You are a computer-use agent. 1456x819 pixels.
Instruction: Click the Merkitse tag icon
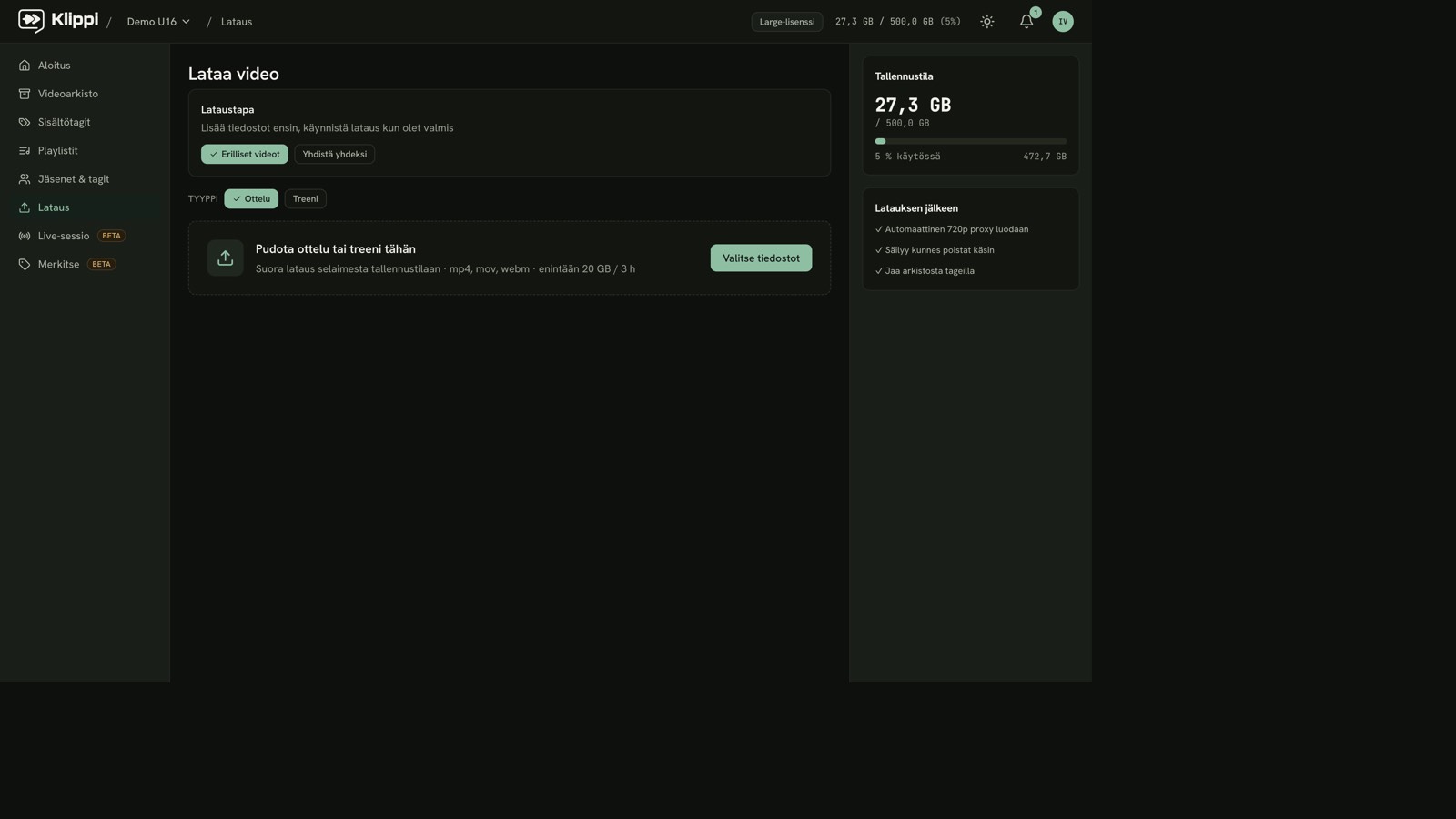point(25,264)
